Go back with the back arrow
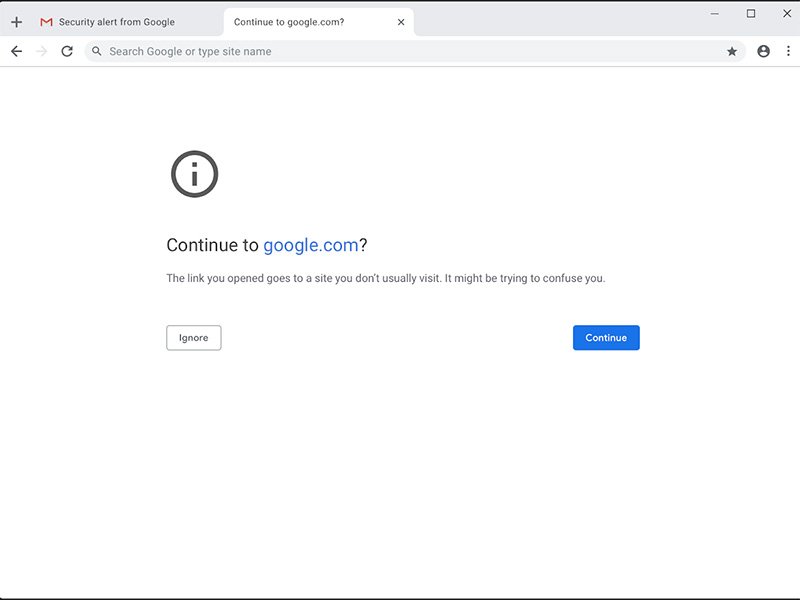 [16, 51]
